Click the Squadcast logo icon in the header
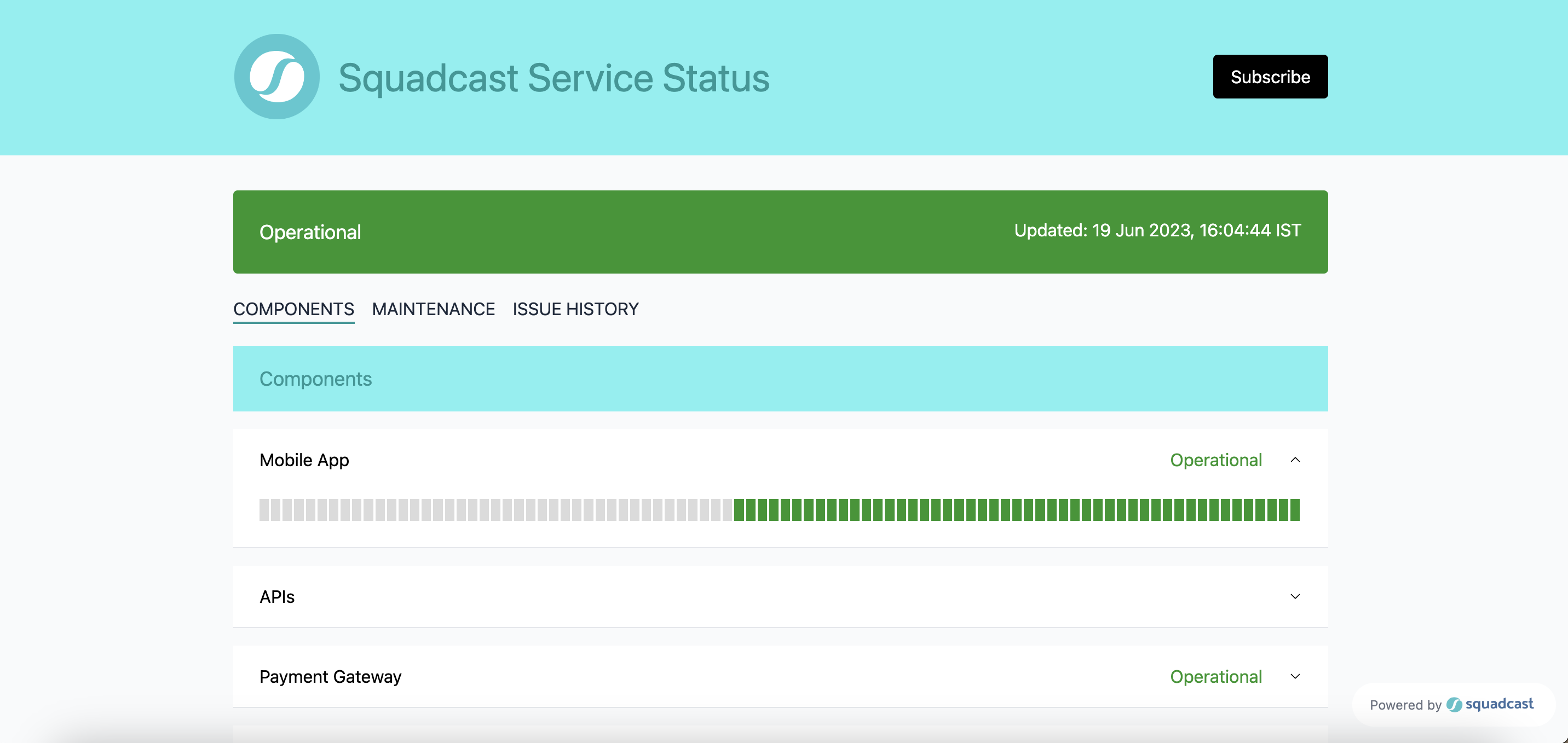 tap(277, 76)
